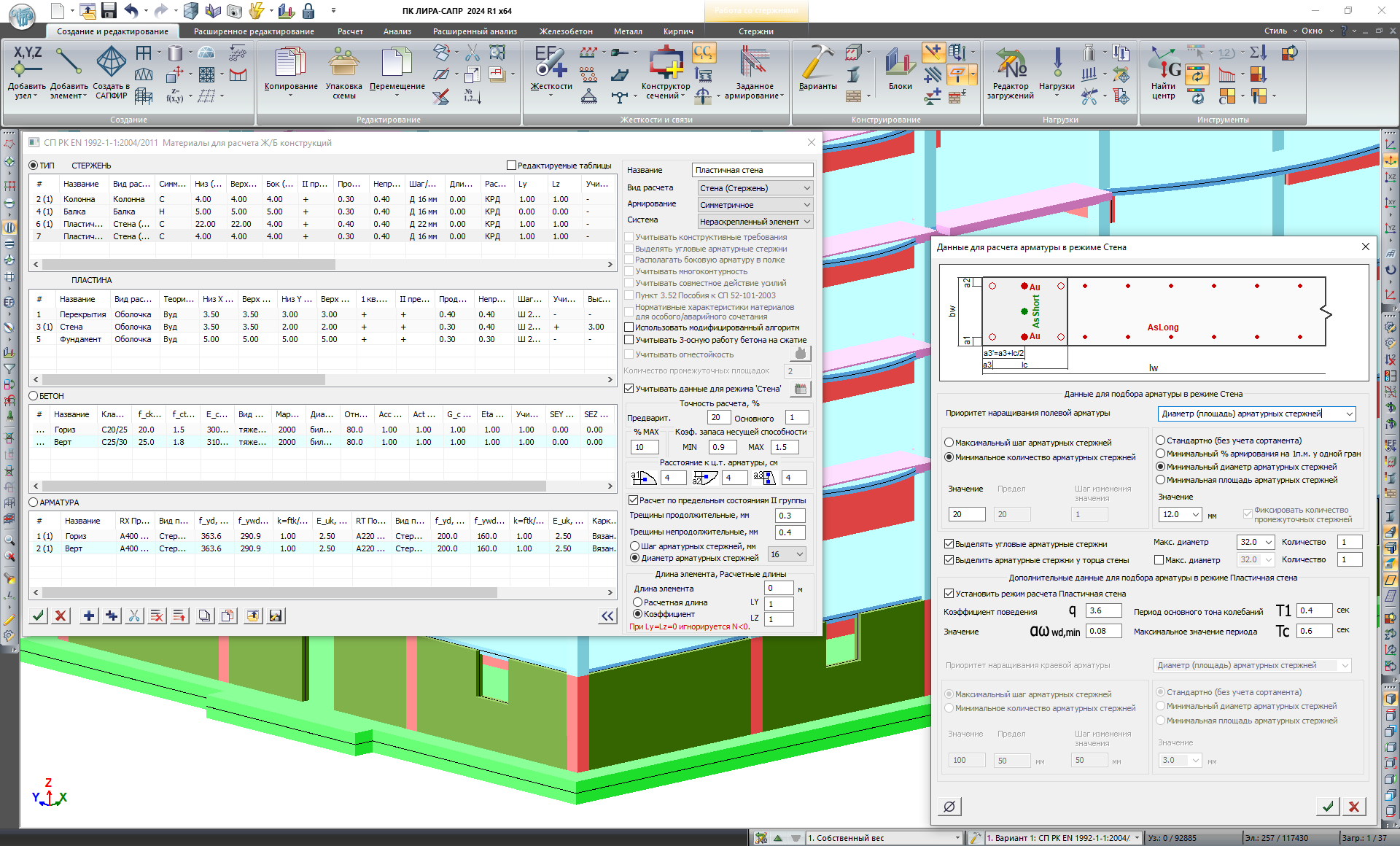Enable the editable tables checkbox
1400x846 pixels.
(x=512, y=166)
